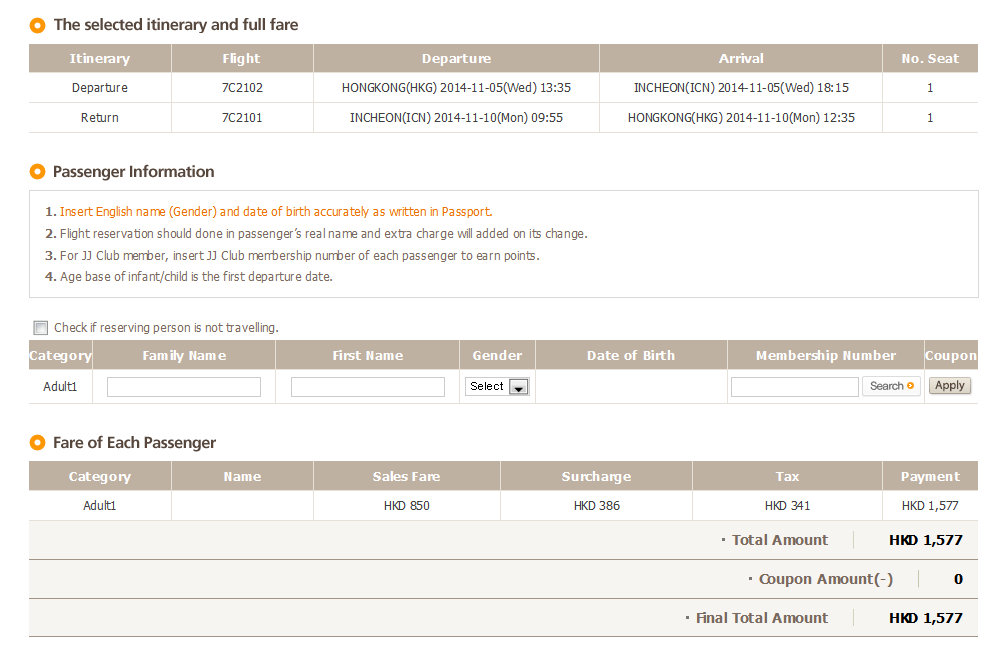Click orange bullet icon next to Passenger Information
The height and width of the screenshot is (657, 998).
(37, 172)
